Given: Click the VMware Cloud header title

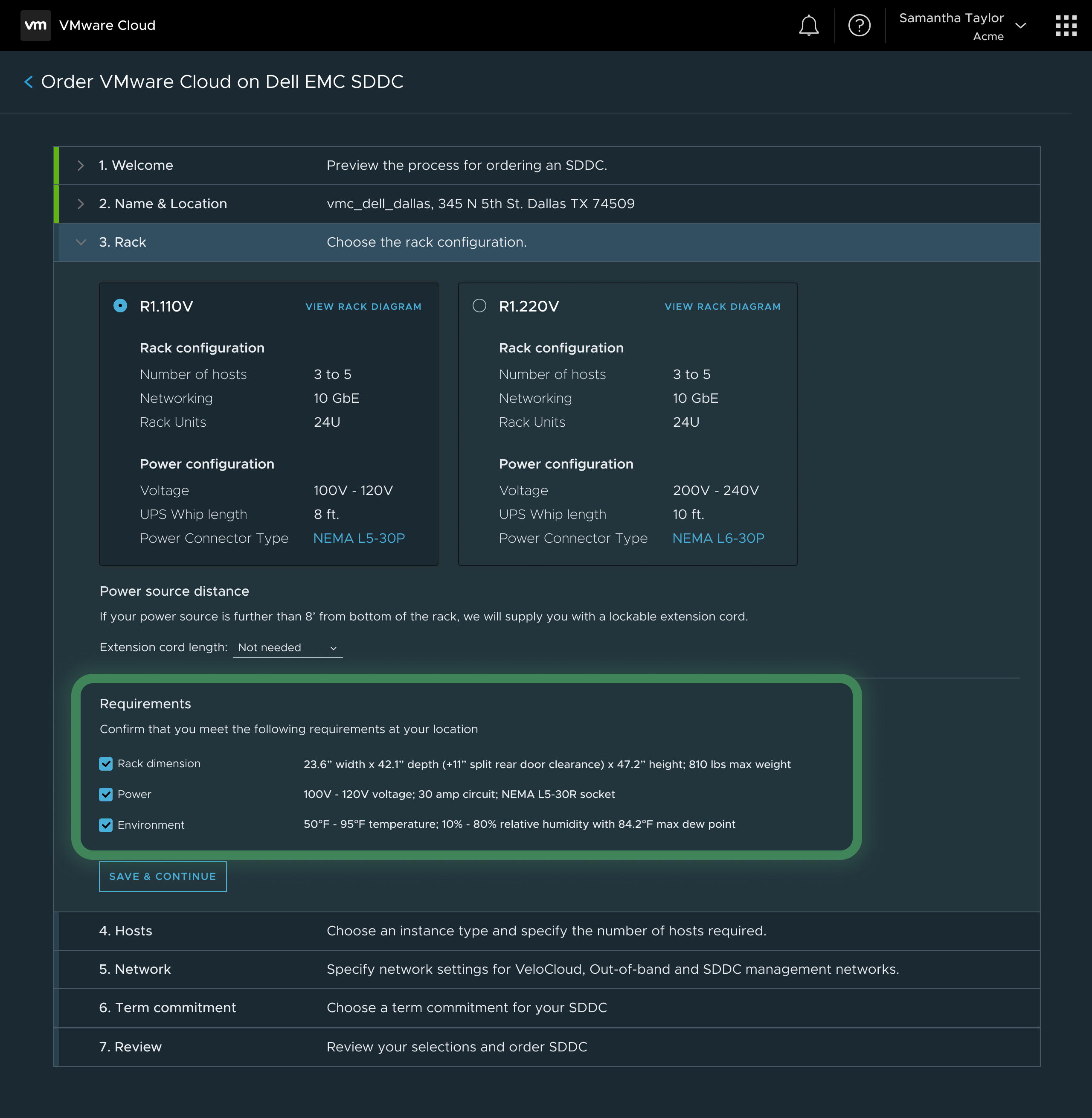Looking at the screenshot, I should pos(107,26).
